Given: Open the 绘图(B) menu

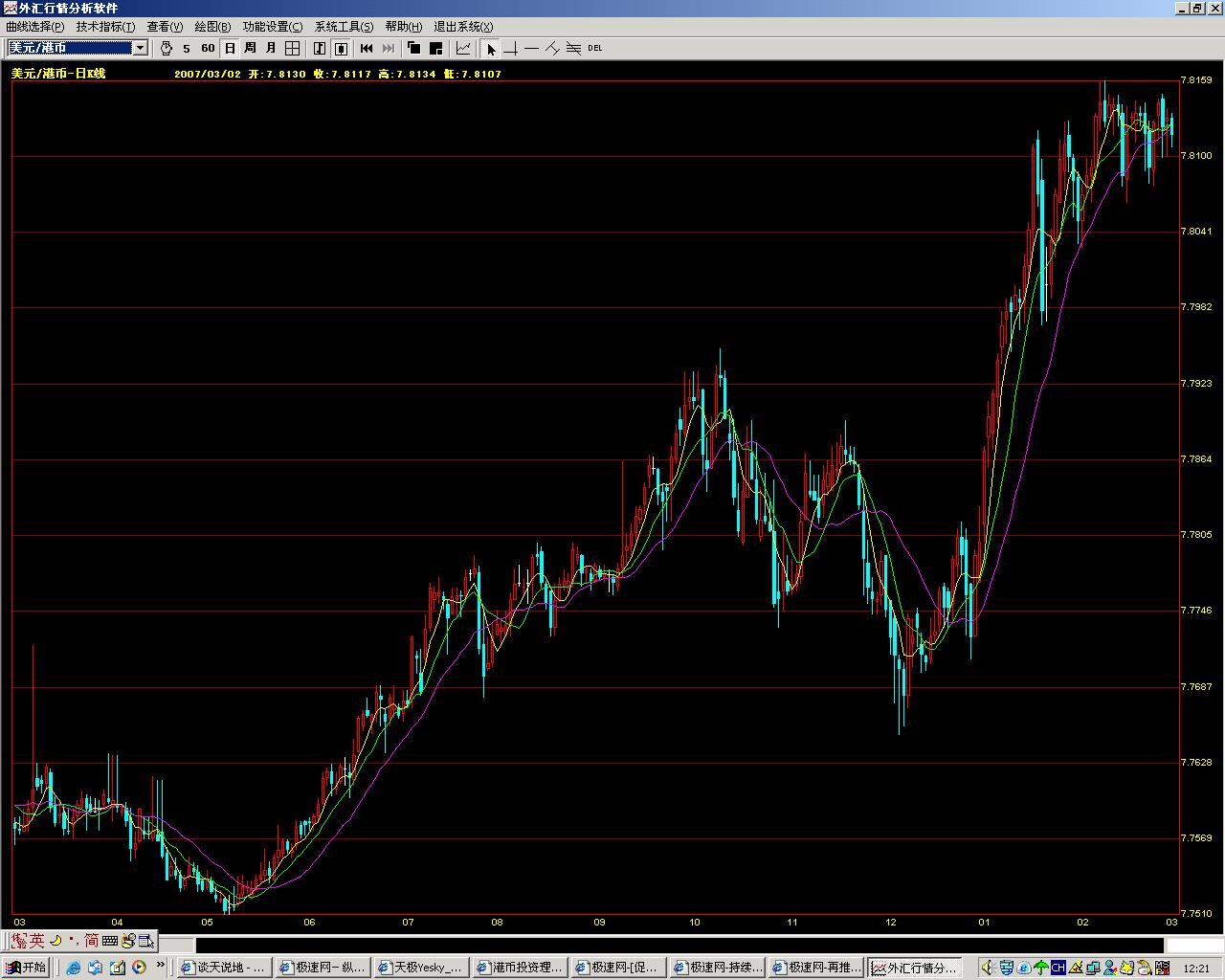Looking at the screenshot, I should [212, 27].
